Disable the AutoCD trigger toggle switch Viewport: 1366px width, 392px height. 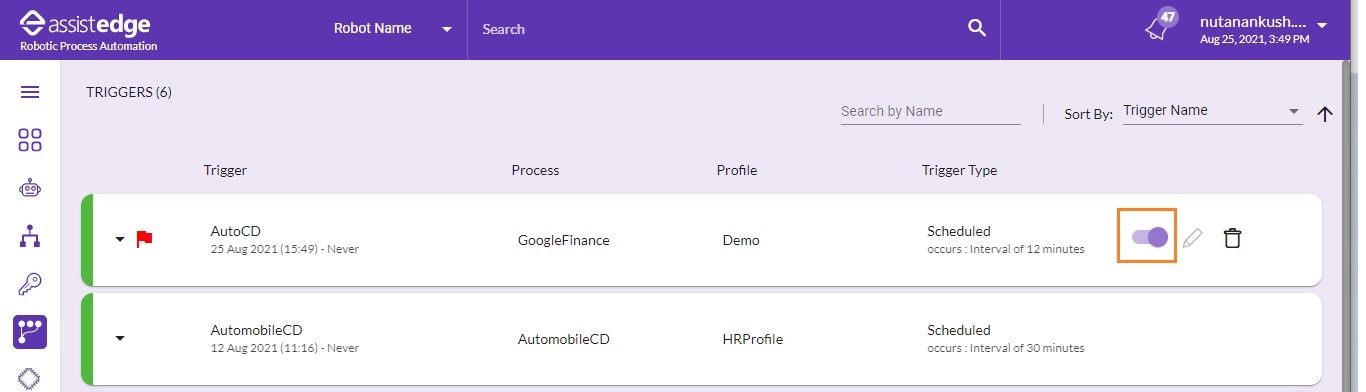pos(1149,237)
